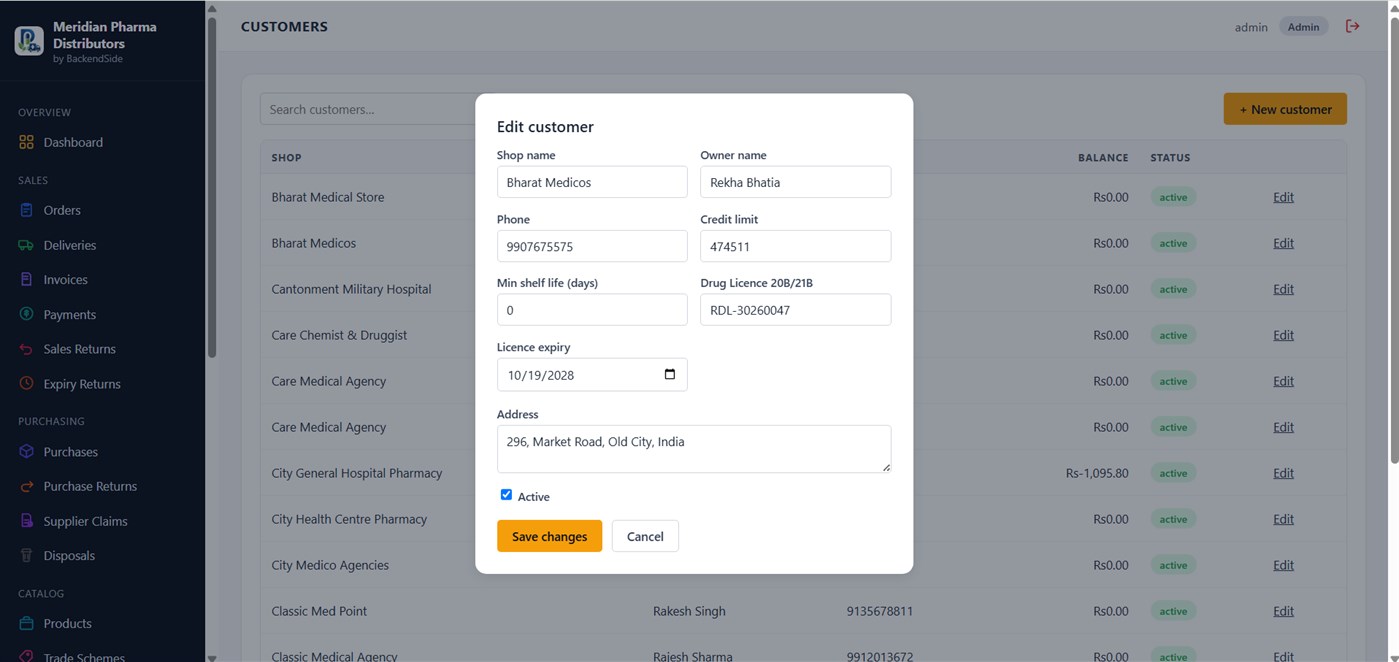The width and height of the screenshot is (1399, 662).
Task: Click the Rs-1,095.80 balance cell
Action: click(1097, 473)
